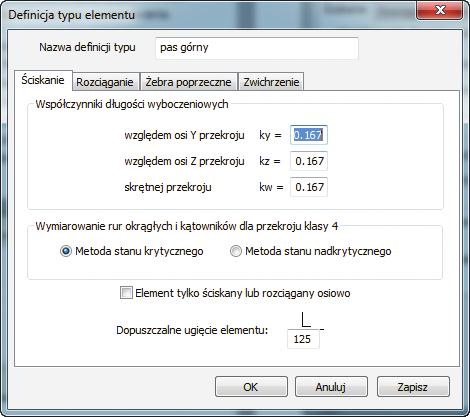This screenshot has height=417, width=470.
Task: Click the Nazwa definicji typu text field
Action: [x=257, y=48]
